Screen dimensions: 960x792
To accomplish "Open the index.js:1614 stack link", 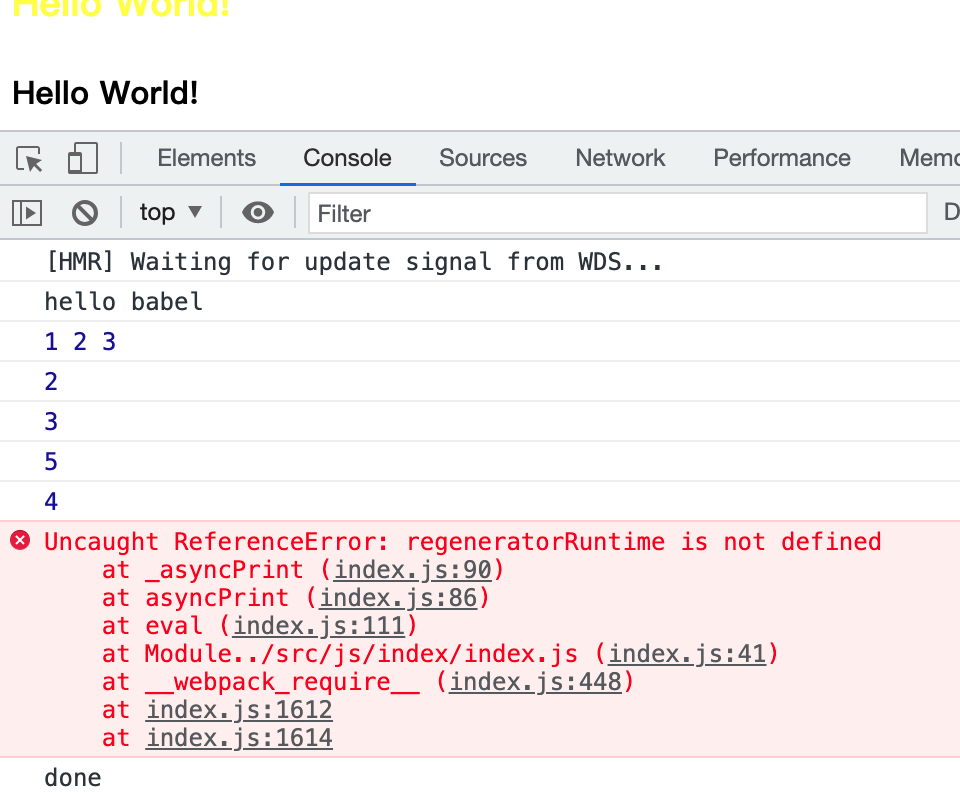I will (239, 738).
